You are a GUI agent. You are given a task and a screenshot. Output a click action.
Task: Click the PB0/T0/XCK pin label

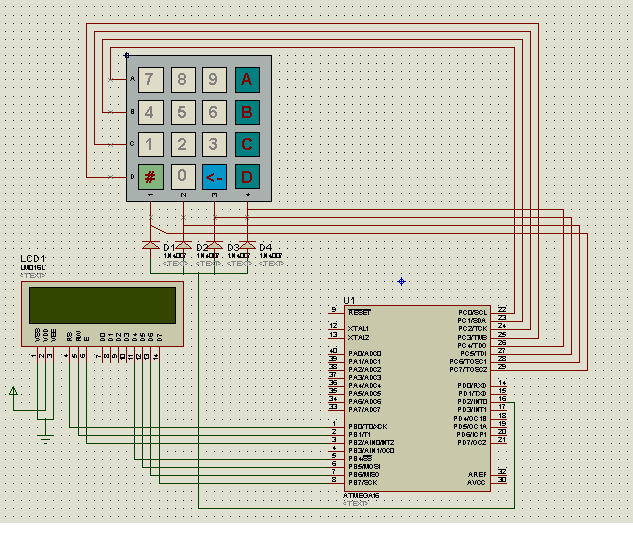pos(368,427)
